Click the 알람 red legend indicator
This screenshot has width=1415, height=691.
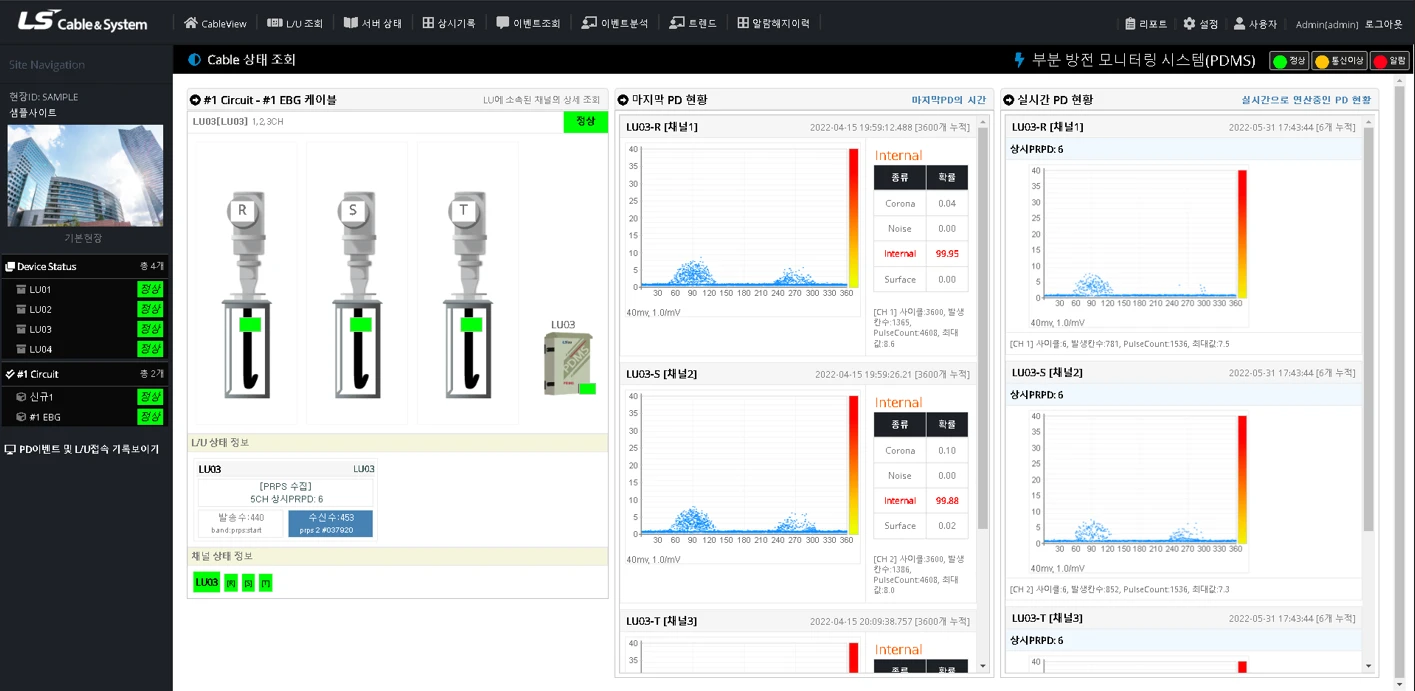coord(1389,61)
